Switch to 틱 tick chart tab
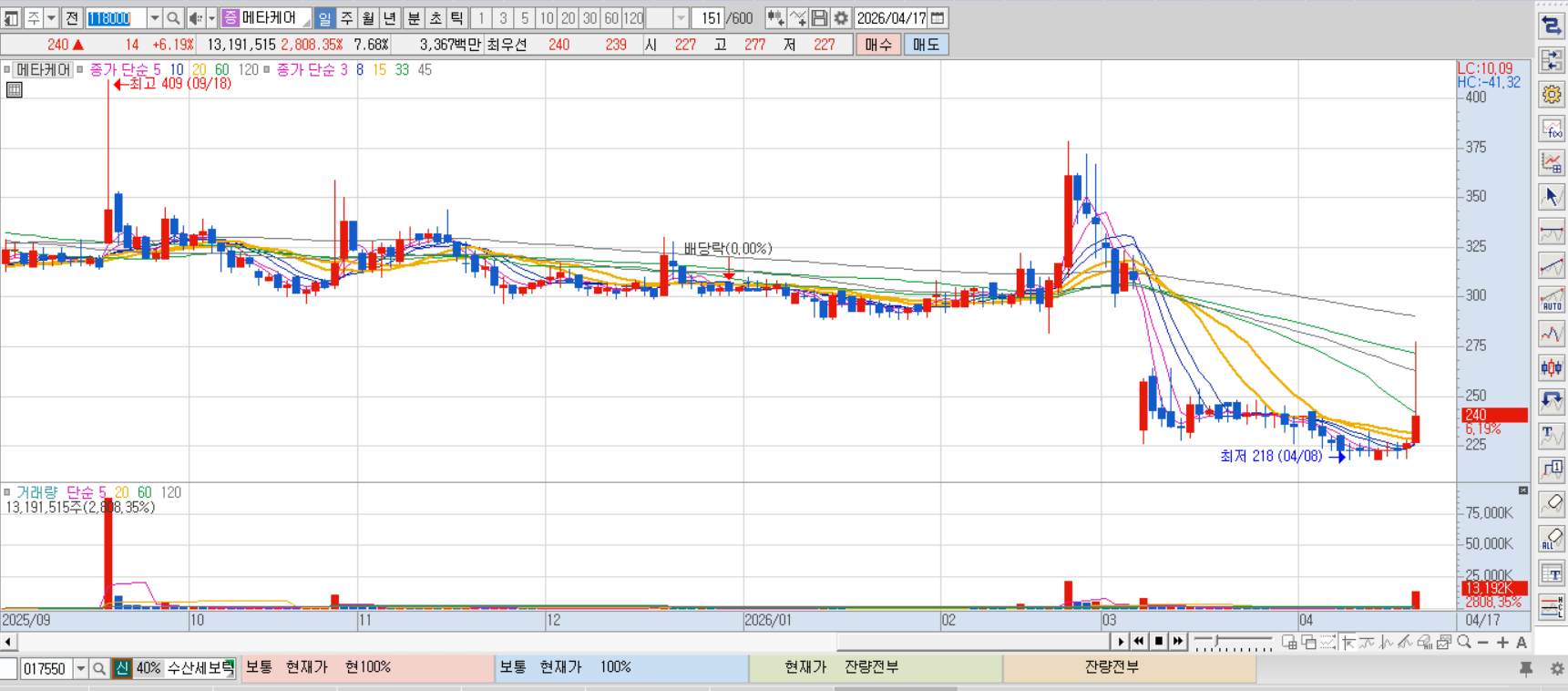Viewport: 1568px width, 691px height. 457,18
